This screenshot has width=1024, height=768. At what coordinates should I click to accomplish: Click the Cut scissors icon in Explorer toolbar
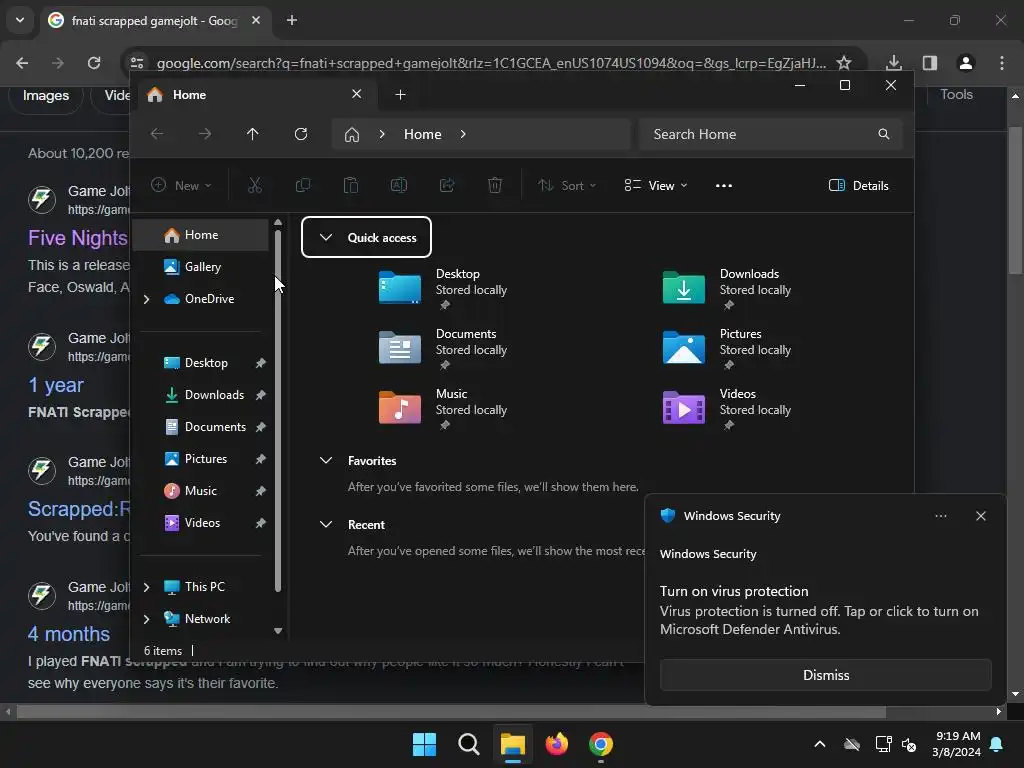pos(255,185)
